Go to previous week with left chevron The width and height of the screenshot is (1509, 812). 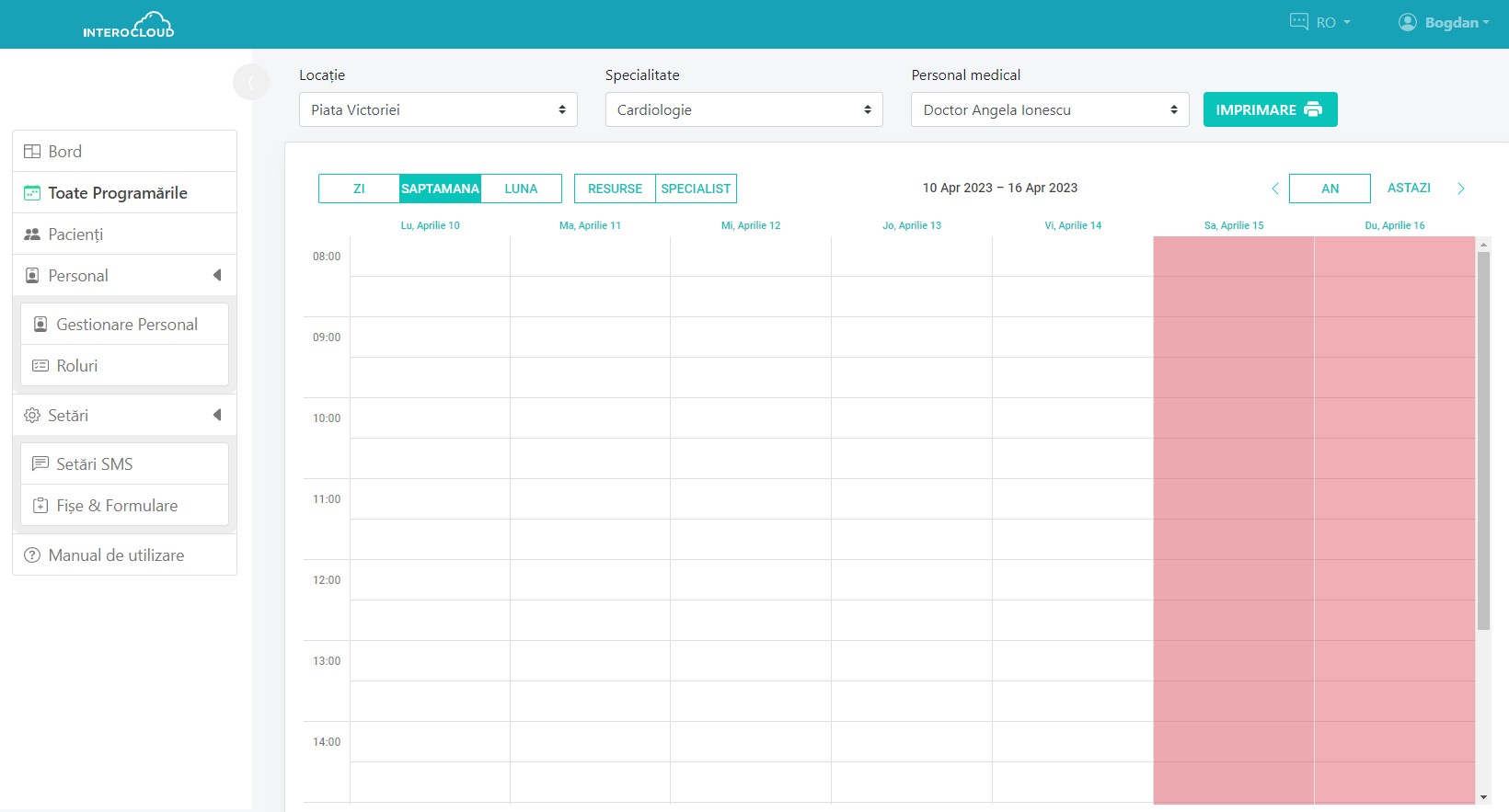pyautogui.click(x=1274, y=189)
